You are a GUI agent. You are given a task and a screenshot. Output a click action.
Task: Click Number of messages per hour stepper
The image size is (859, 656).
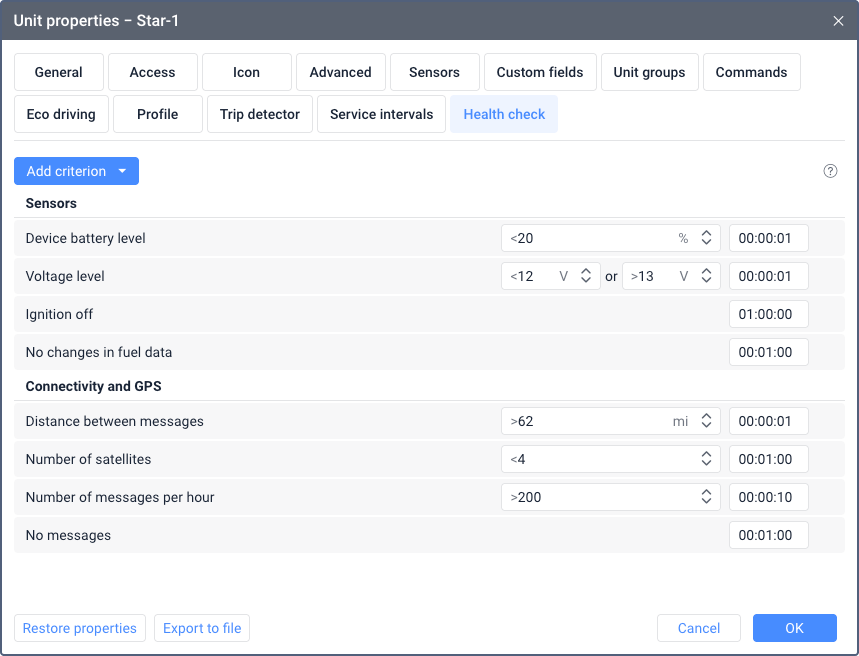pos(706,497)
